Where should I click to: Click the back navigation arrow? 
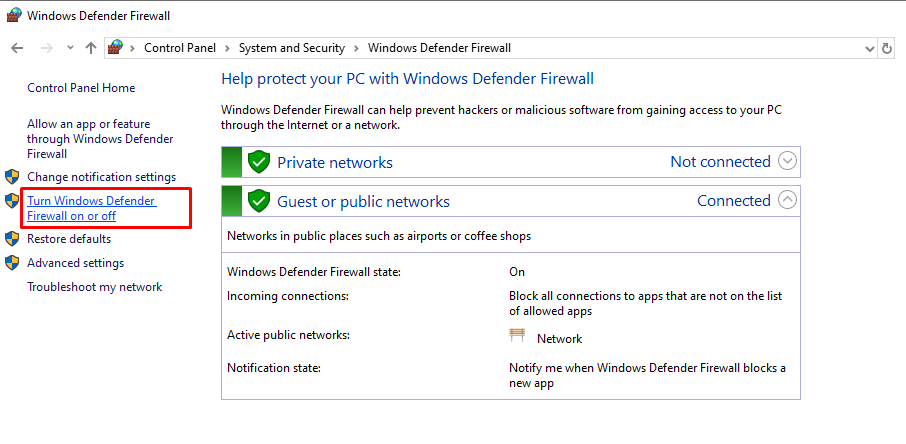pos(17,48)
